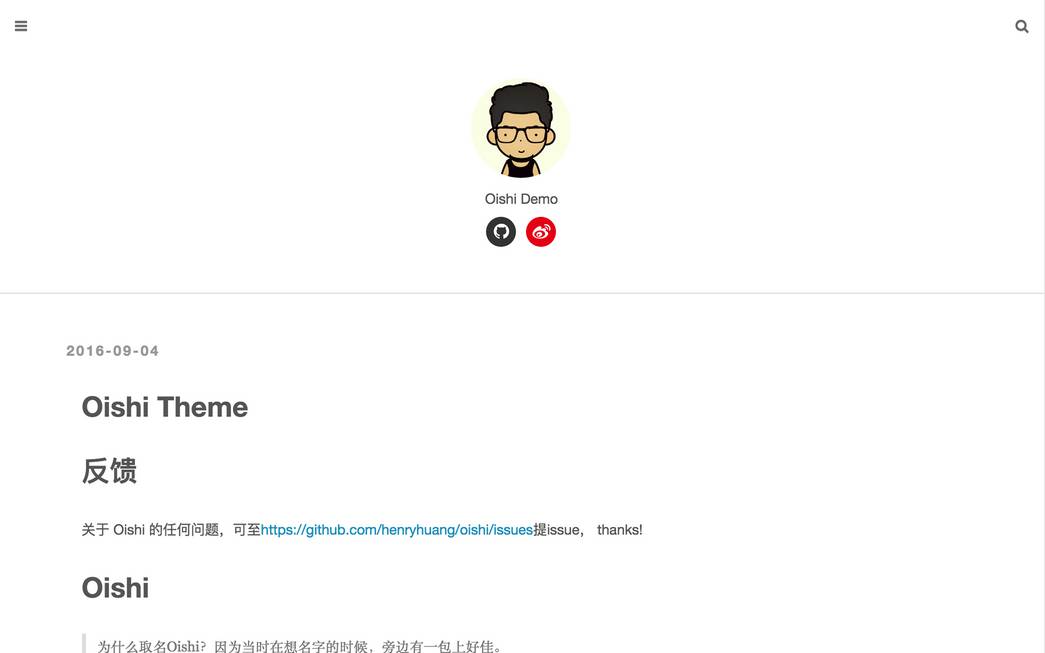Screen dimensions: 1045x653
Task: Select the Oishi Demo site title
Action: point(521,199)
